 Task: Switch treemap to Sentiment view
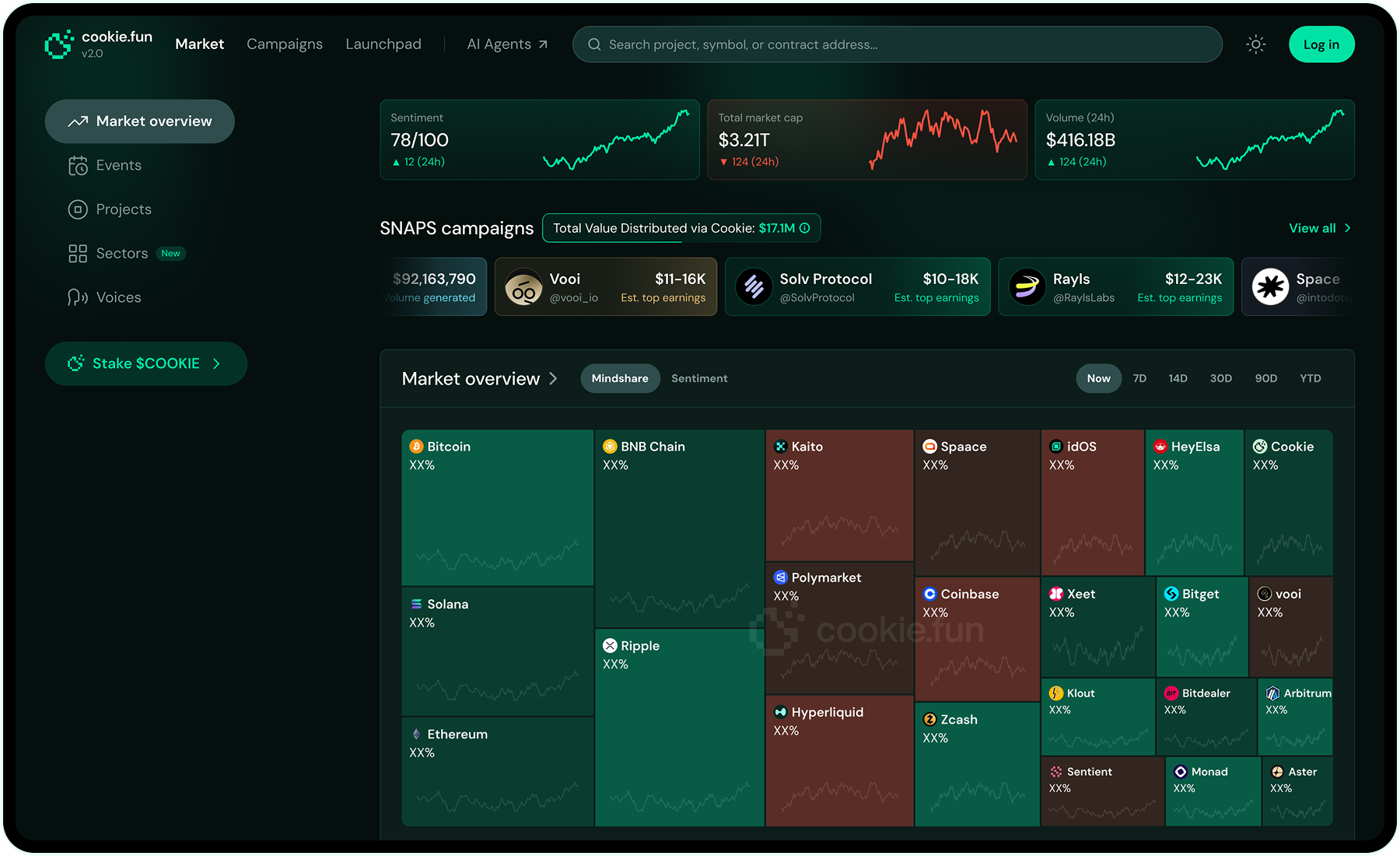point(699,378)
